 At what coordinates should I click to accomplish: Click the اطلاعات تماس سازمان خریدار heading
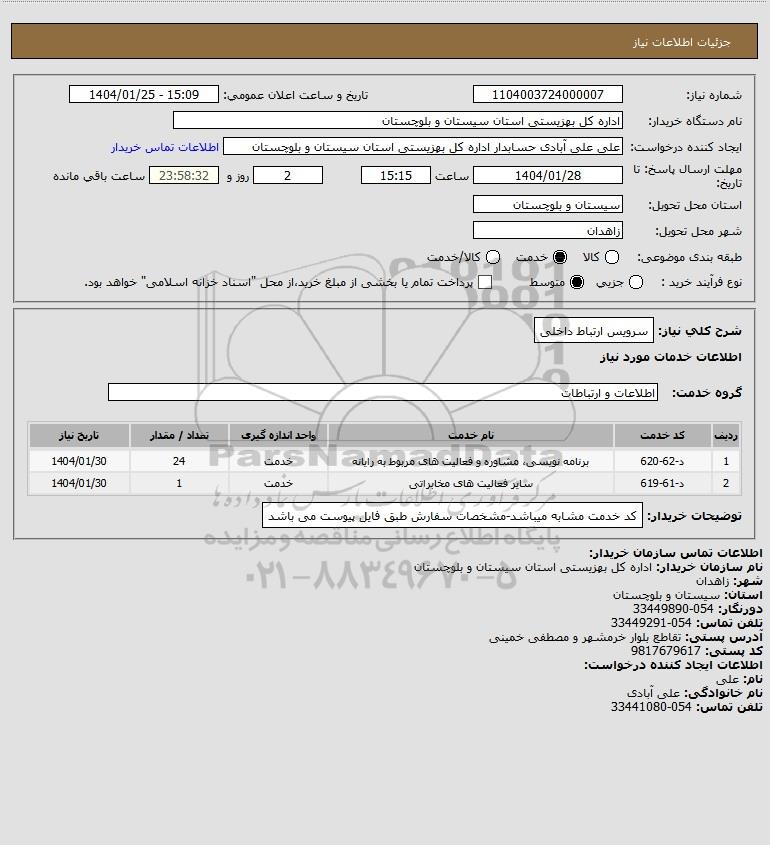click(676, 553)
